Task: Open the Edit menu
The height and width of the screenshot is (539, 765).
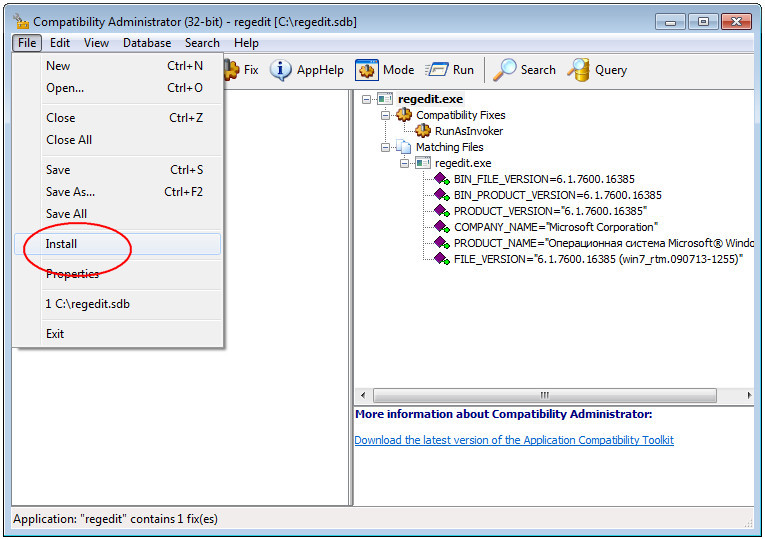Action: [x=60, y=43]
